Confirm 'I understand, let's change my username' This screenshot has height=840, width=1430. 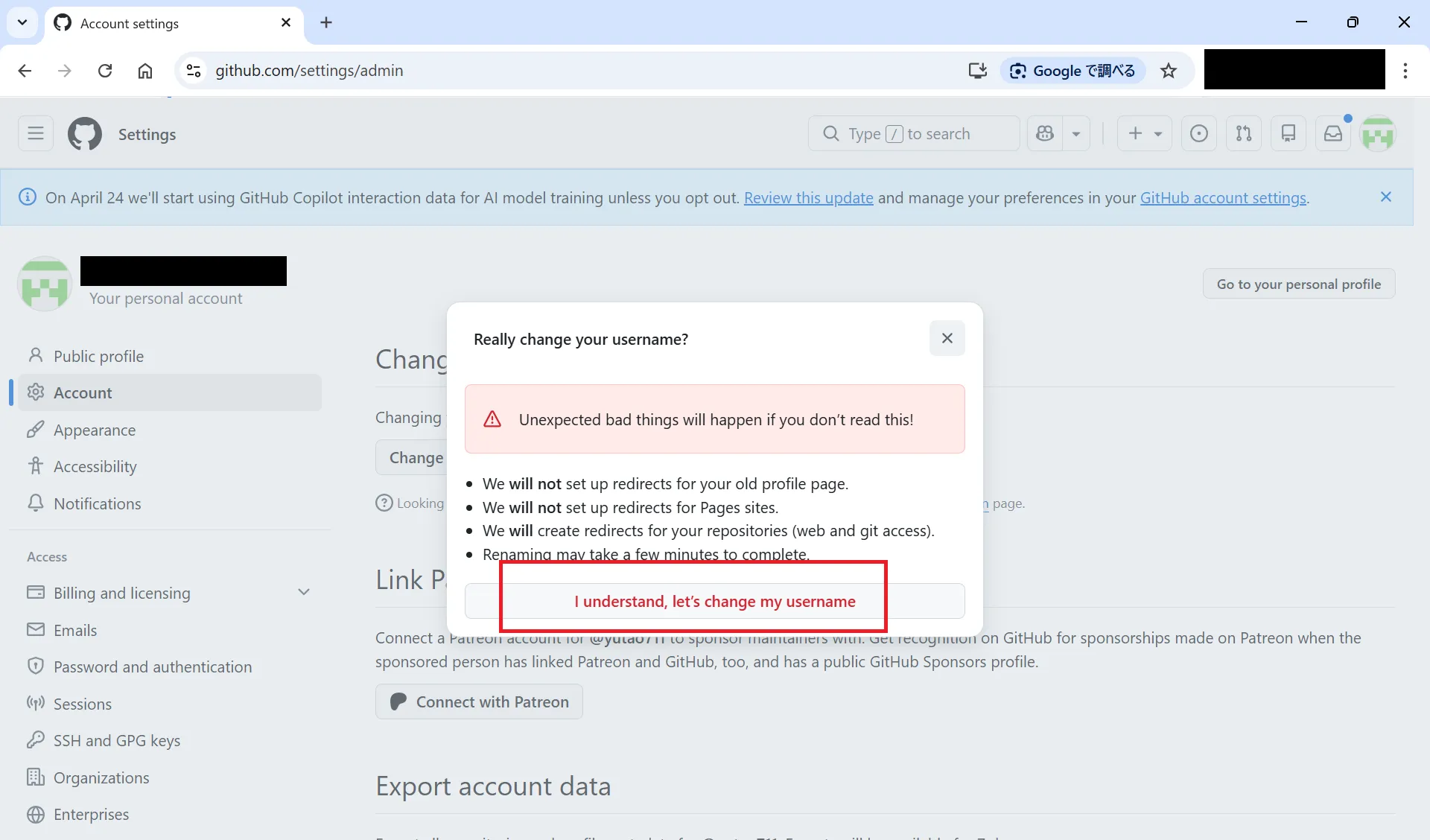(x=714, y=601)
